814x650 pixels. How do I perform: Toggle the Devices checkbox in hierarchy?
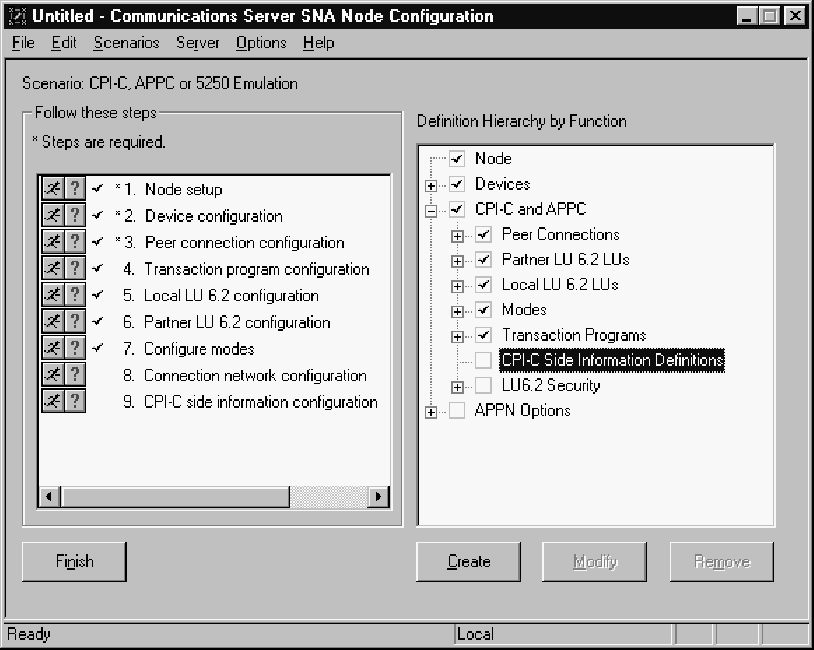(457, 184)
